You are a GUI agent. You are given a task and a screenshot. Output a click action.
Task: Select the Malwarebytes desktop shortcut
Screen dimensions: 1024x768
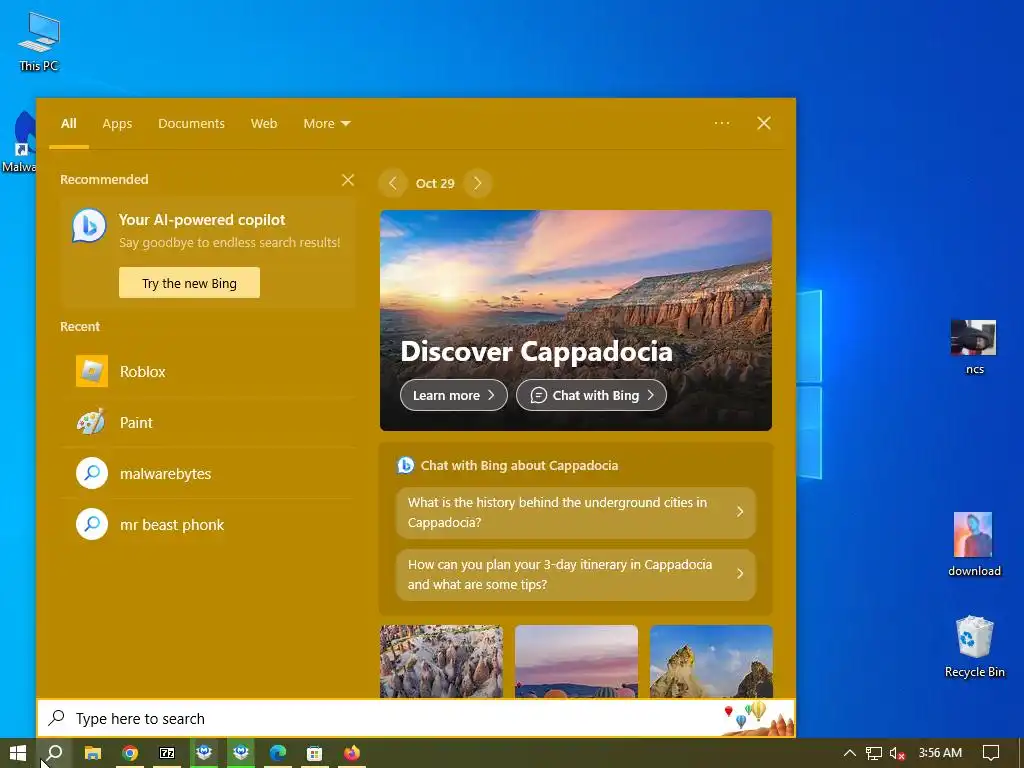point(18,142)
